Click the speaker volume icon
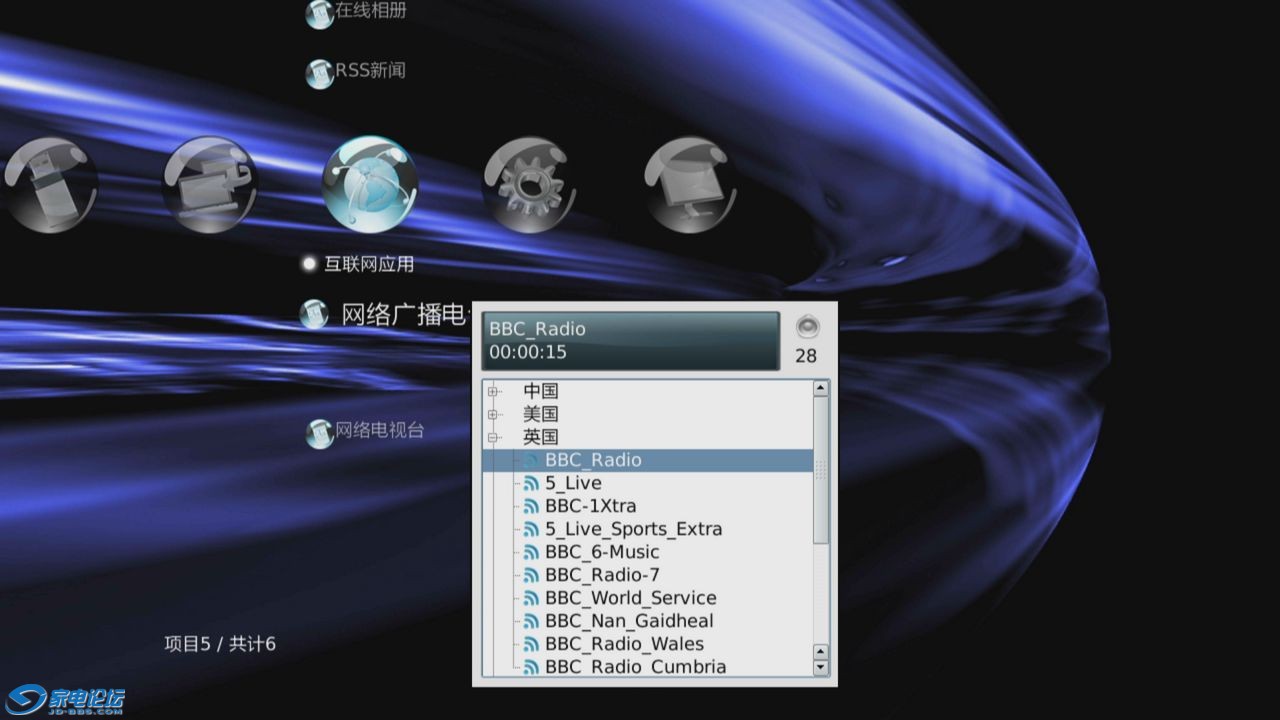 click(x=807, y=326)
